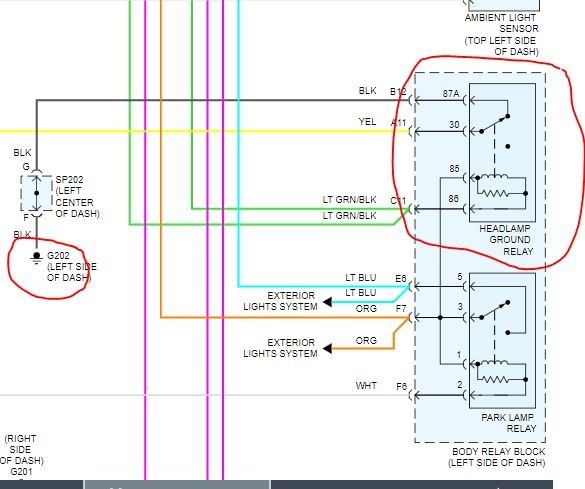Select the SP202 splice label
The width and height of the screenshot is (585, 489).
69,180
